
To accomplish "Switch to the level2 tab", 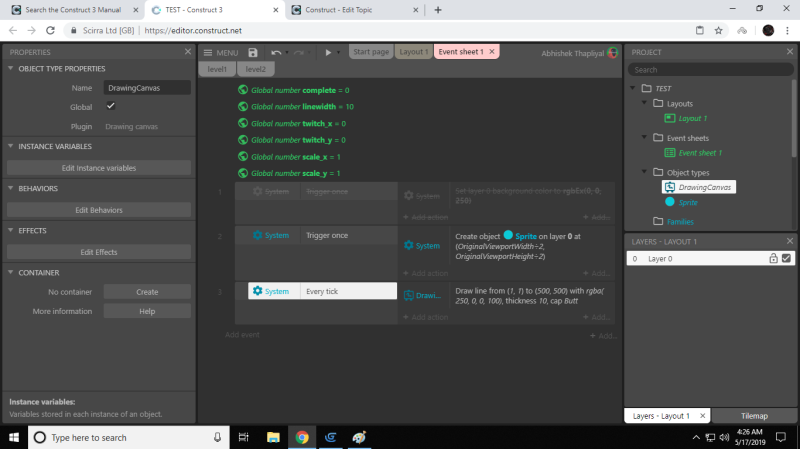I will 256,69.
